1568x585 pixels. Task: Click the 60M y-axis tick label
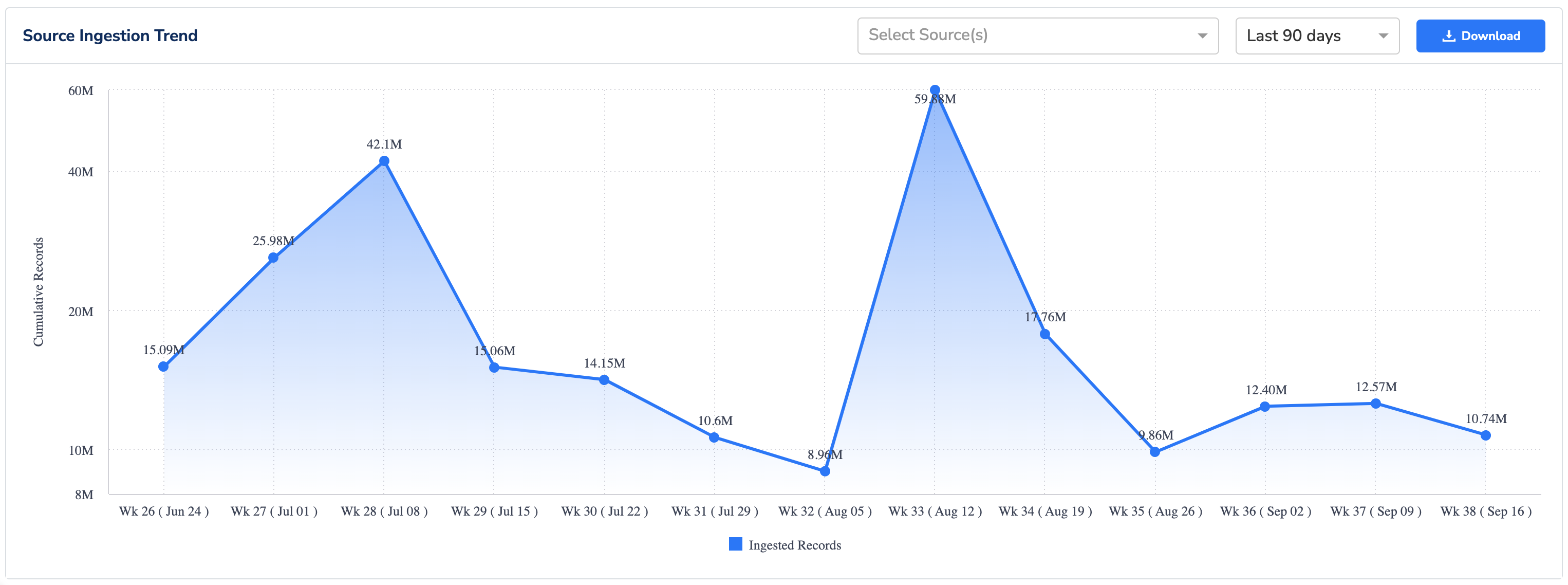(x=81, y=90)
